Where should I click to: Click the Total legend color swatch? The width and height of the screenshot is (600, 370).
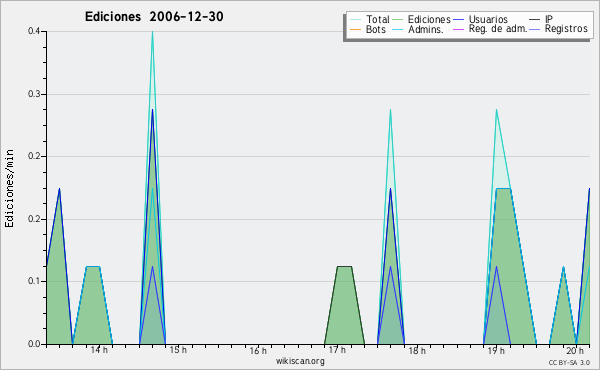pos(355,20)
